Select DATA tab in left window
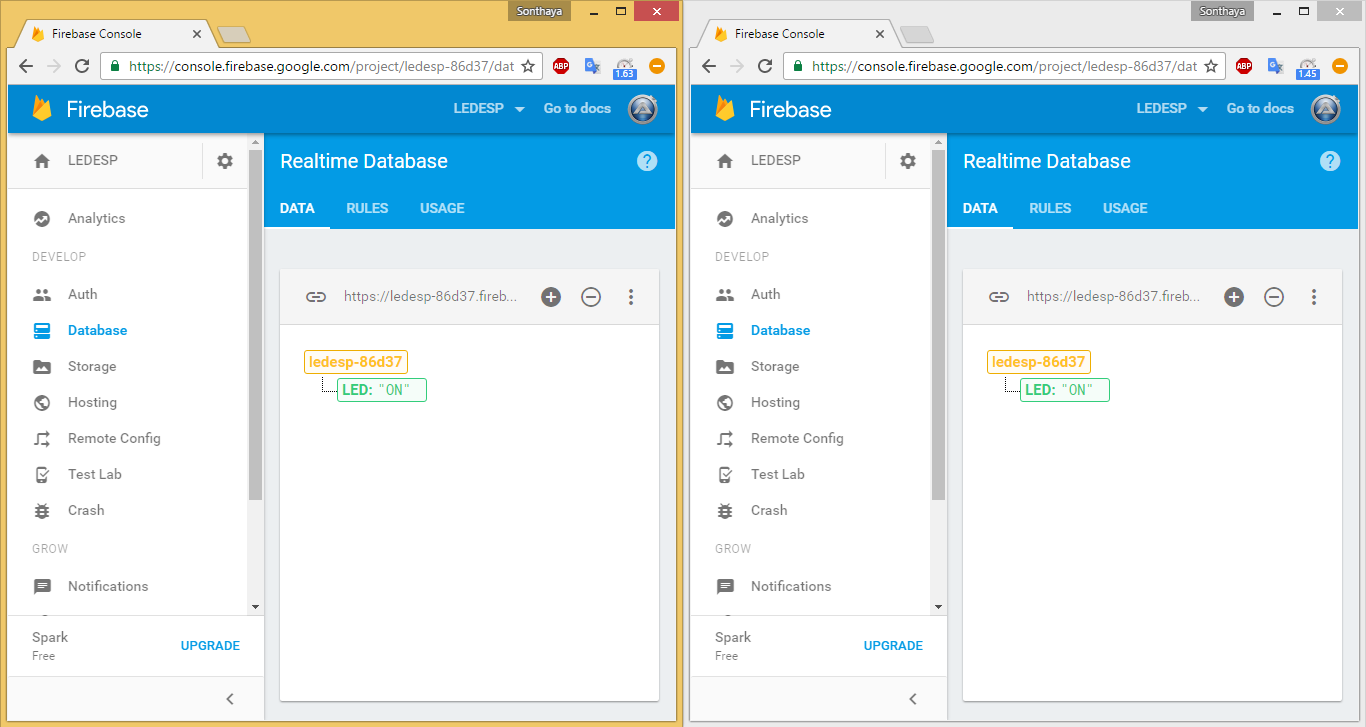Viewport: 1366px width, 727px height. click(297, 208)
